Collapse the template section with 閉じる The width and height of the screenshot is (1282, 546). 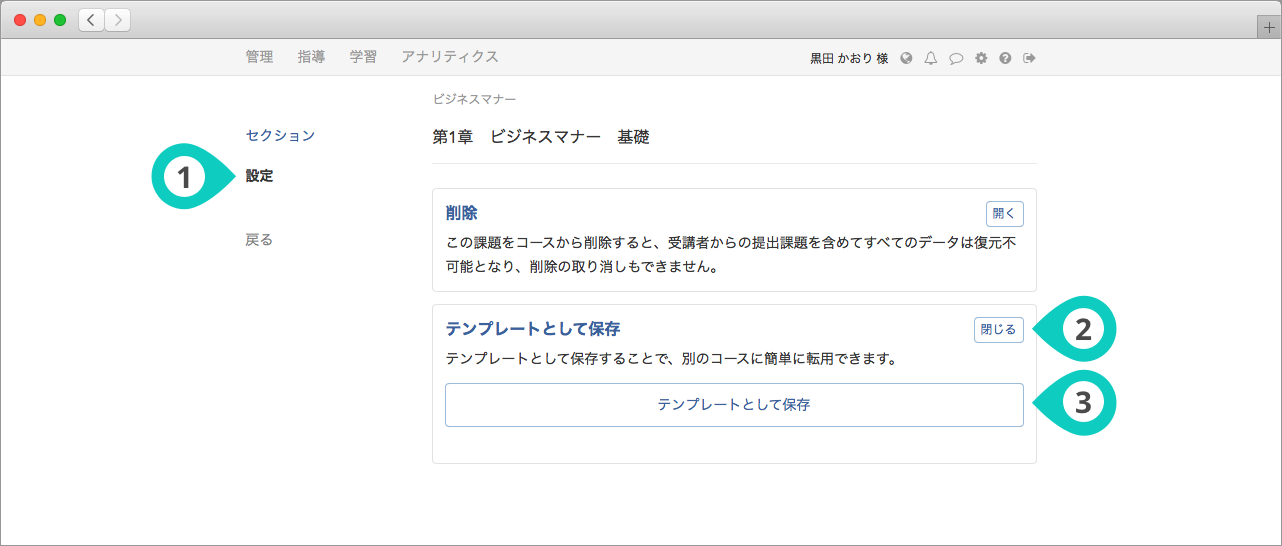[x=998, y=329]
